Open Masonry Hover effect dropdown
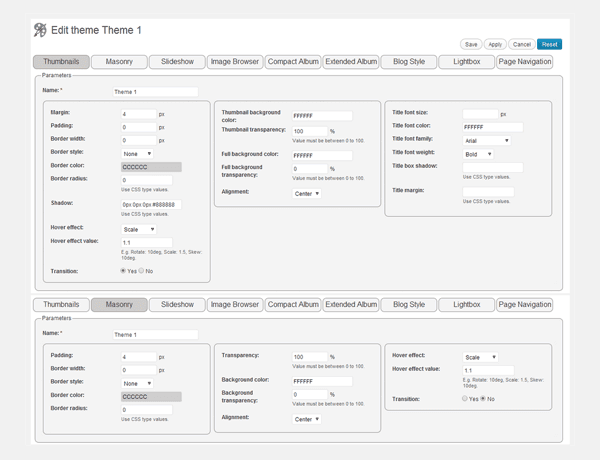This screenshot has height=460, width=600. coord(480,357)
